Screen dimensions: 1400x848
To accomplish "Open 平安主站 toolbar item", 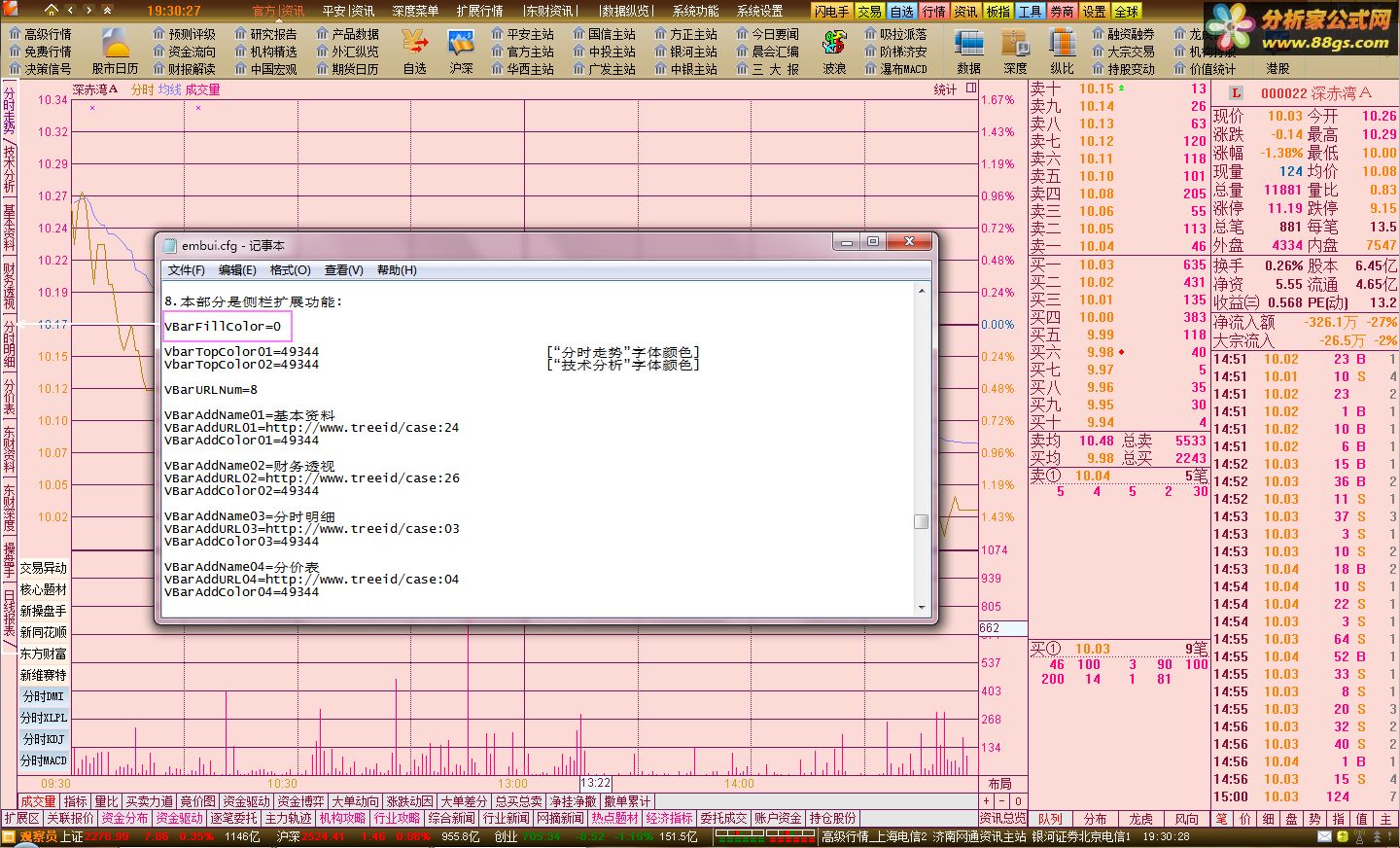I will pos(523,34).
